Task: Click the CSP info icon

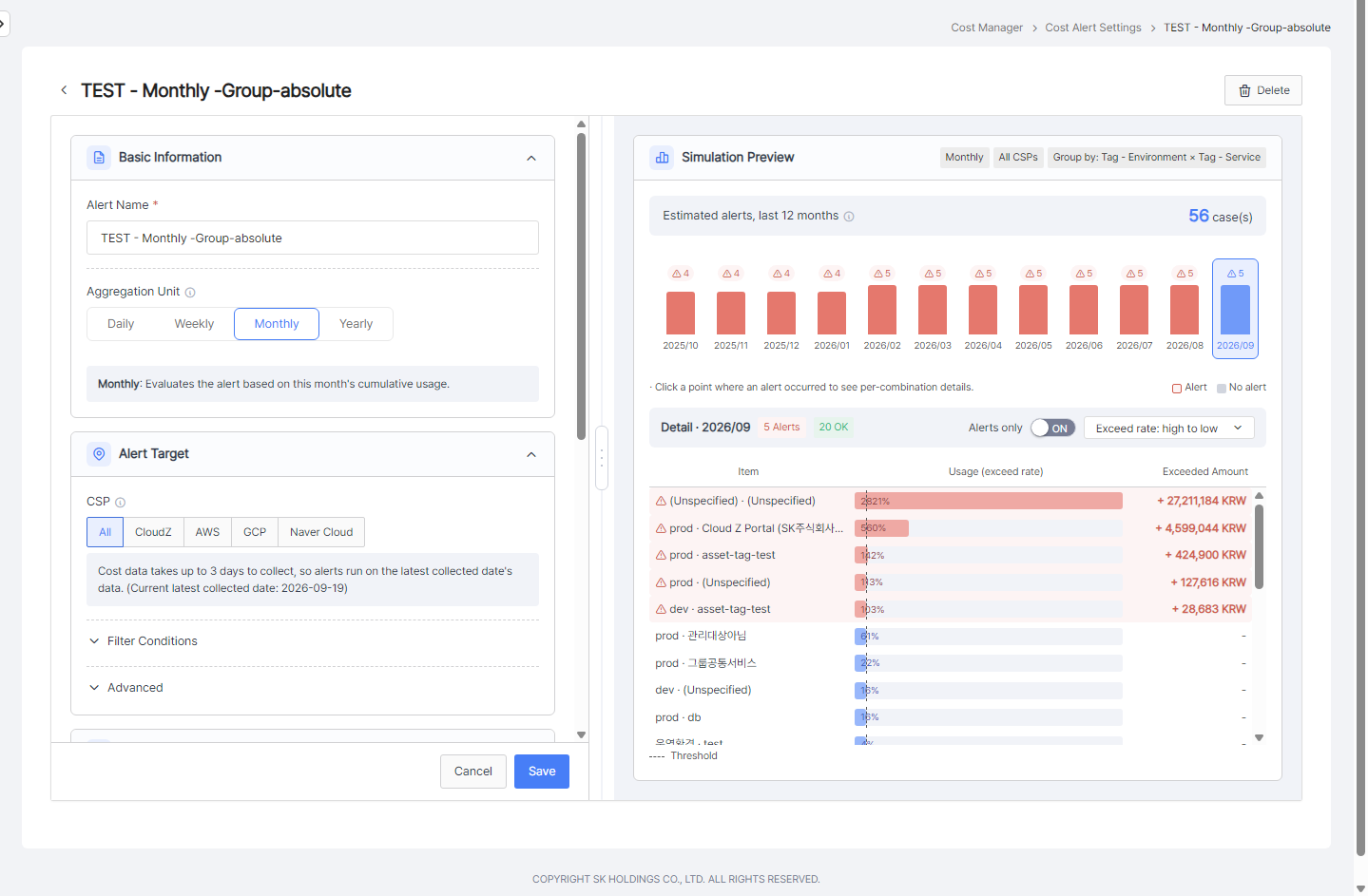Action: (x=121, y=503)
